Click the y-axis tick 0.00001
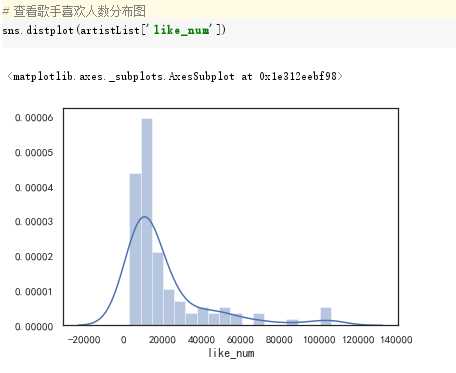The width and height of the screenshot is (456, 373). (34, 292)
